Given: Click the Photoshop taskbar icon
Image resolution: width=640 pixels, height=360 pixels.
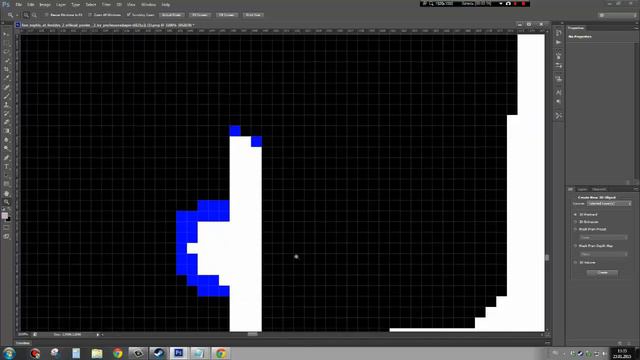Looking at the screenshot, I should pyautogui.click(x=178, y=353).
